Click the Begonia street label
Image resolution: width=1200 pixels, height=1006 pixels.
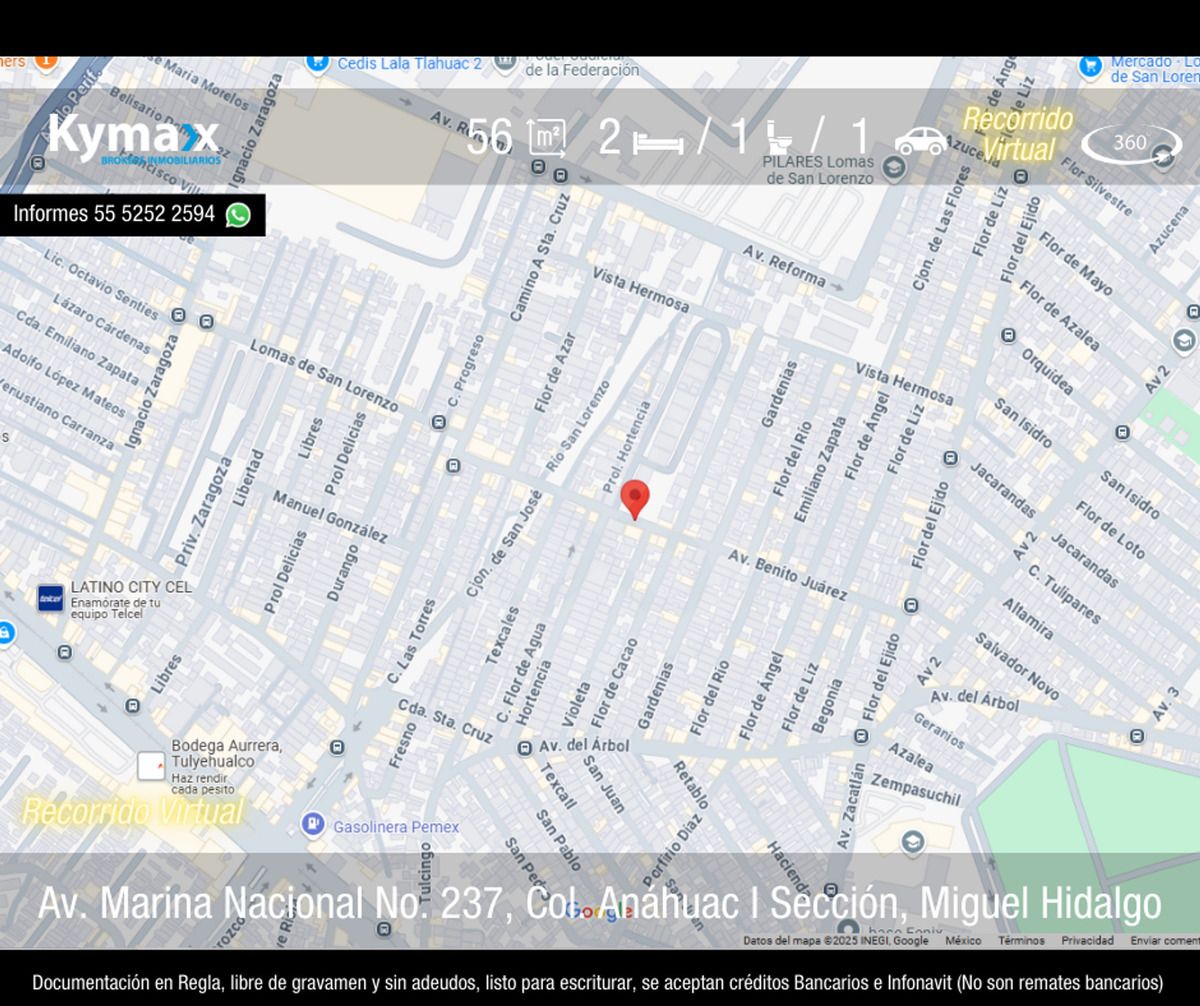(826, 706)
